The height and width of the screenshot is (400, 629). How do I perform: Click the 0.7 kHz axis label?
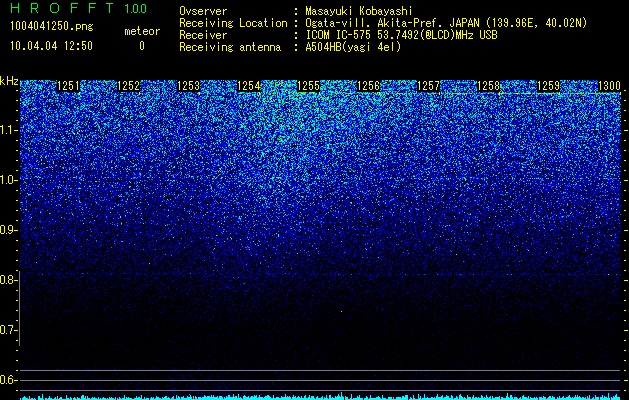7,330
